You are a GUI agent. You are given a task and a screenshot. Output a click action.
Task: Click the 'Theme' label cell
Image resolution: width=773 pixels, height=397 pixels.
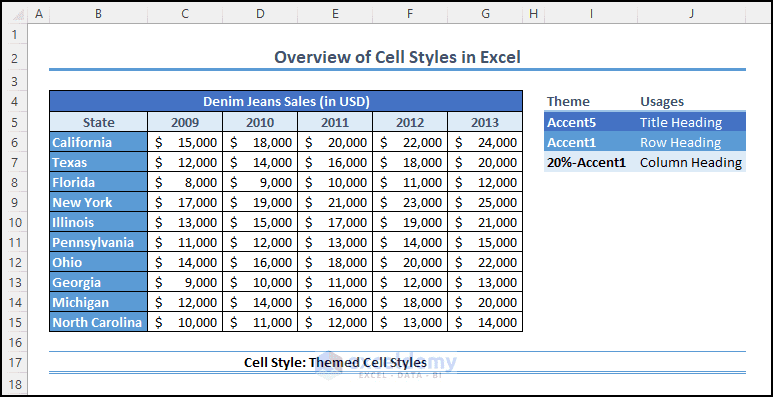(591, 102)
